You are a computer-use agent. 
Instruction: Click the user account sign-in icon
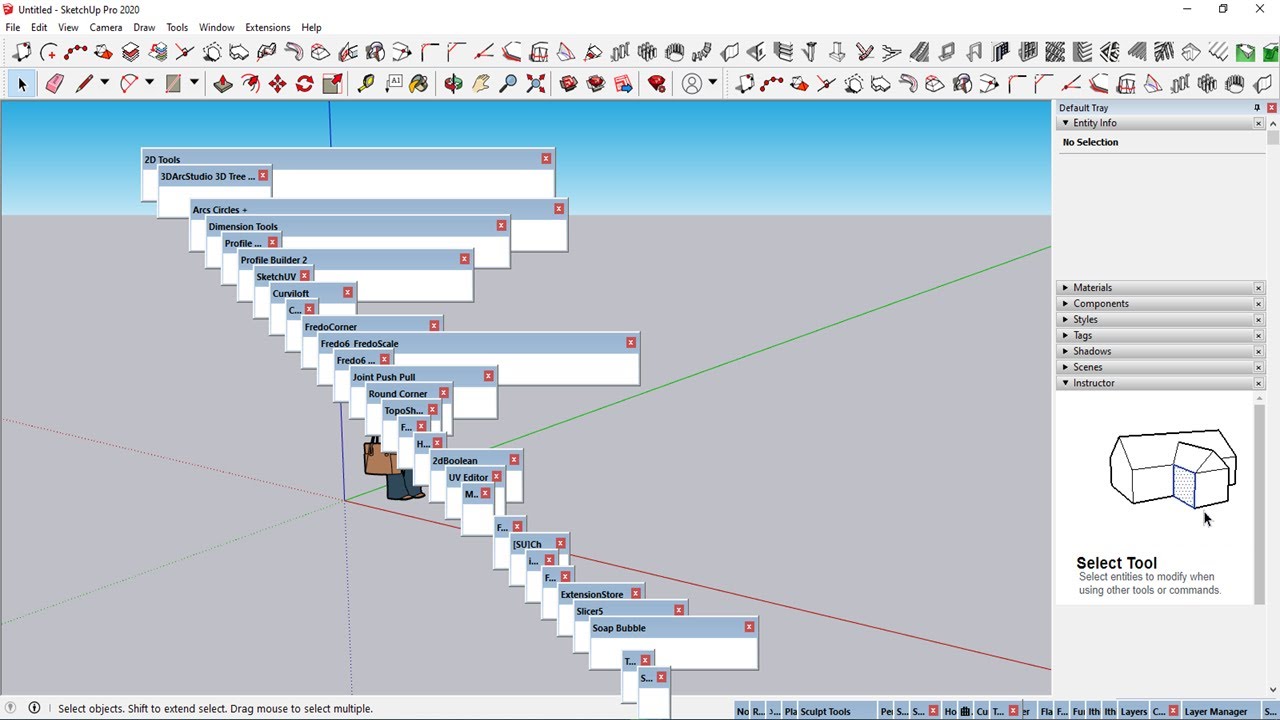[x=692, y=84]
